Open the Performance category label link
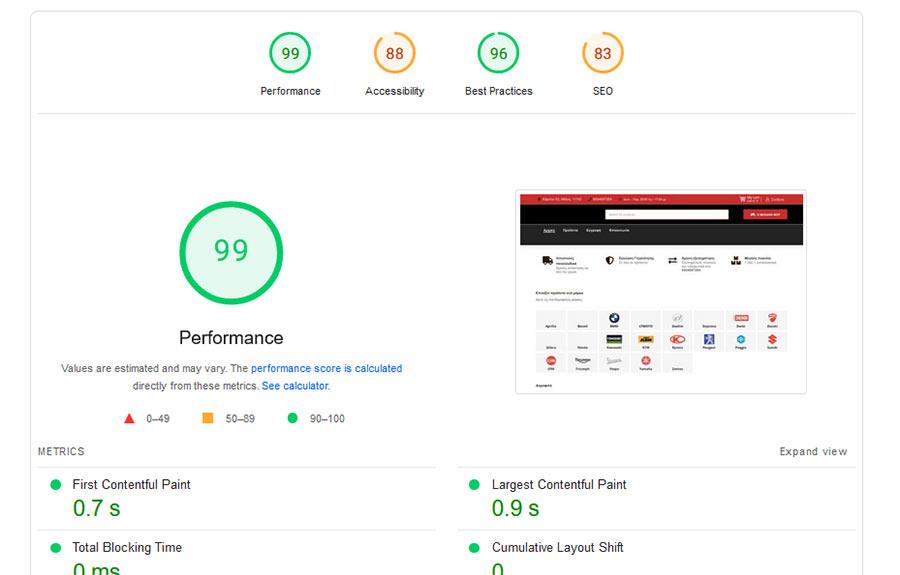 (x=290, y=91)
